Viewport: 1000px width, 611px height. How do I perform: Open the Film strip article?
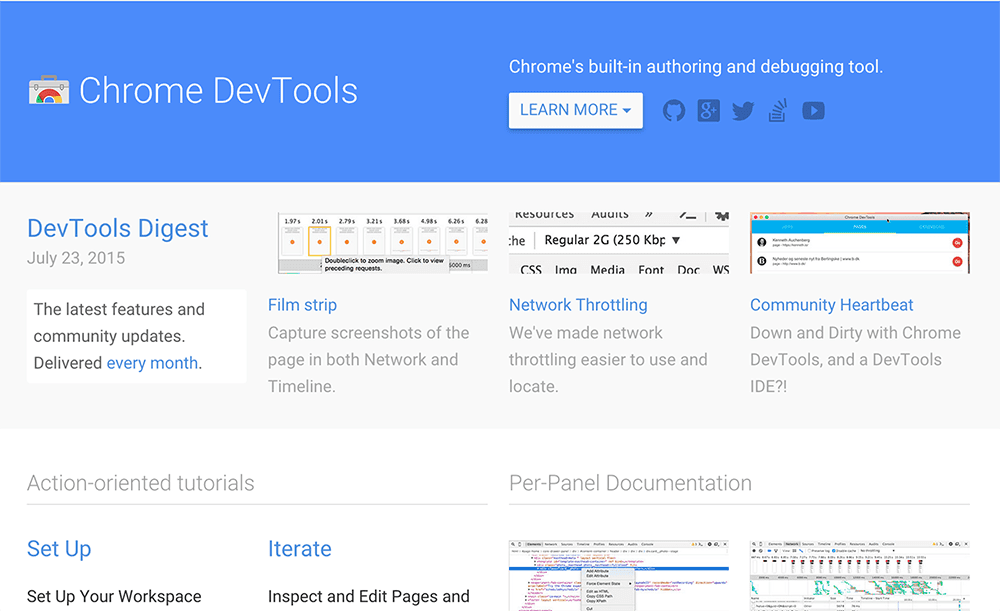(302, 305)
